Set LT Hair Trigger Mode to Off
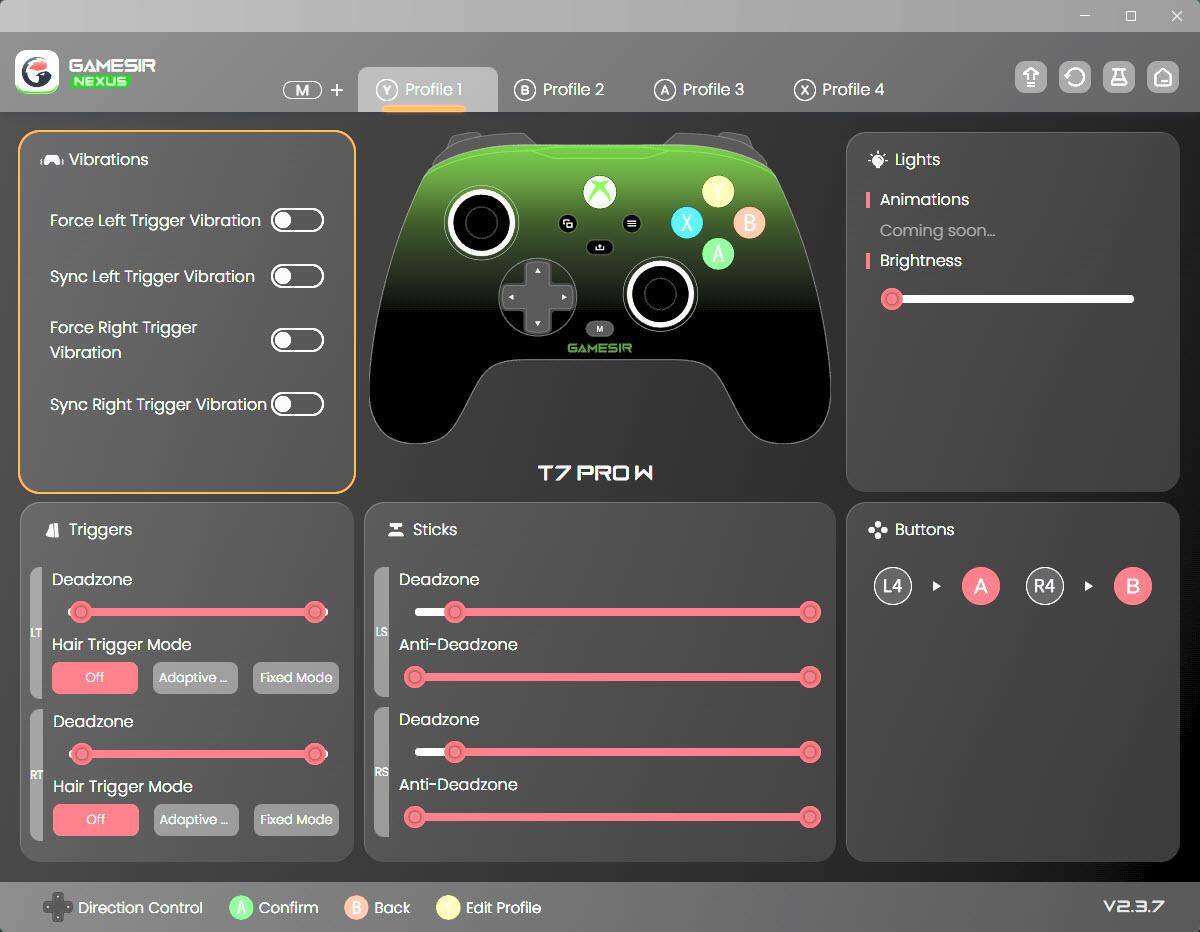The width and height of the screenshot is (1200, 932). point(95,678)
